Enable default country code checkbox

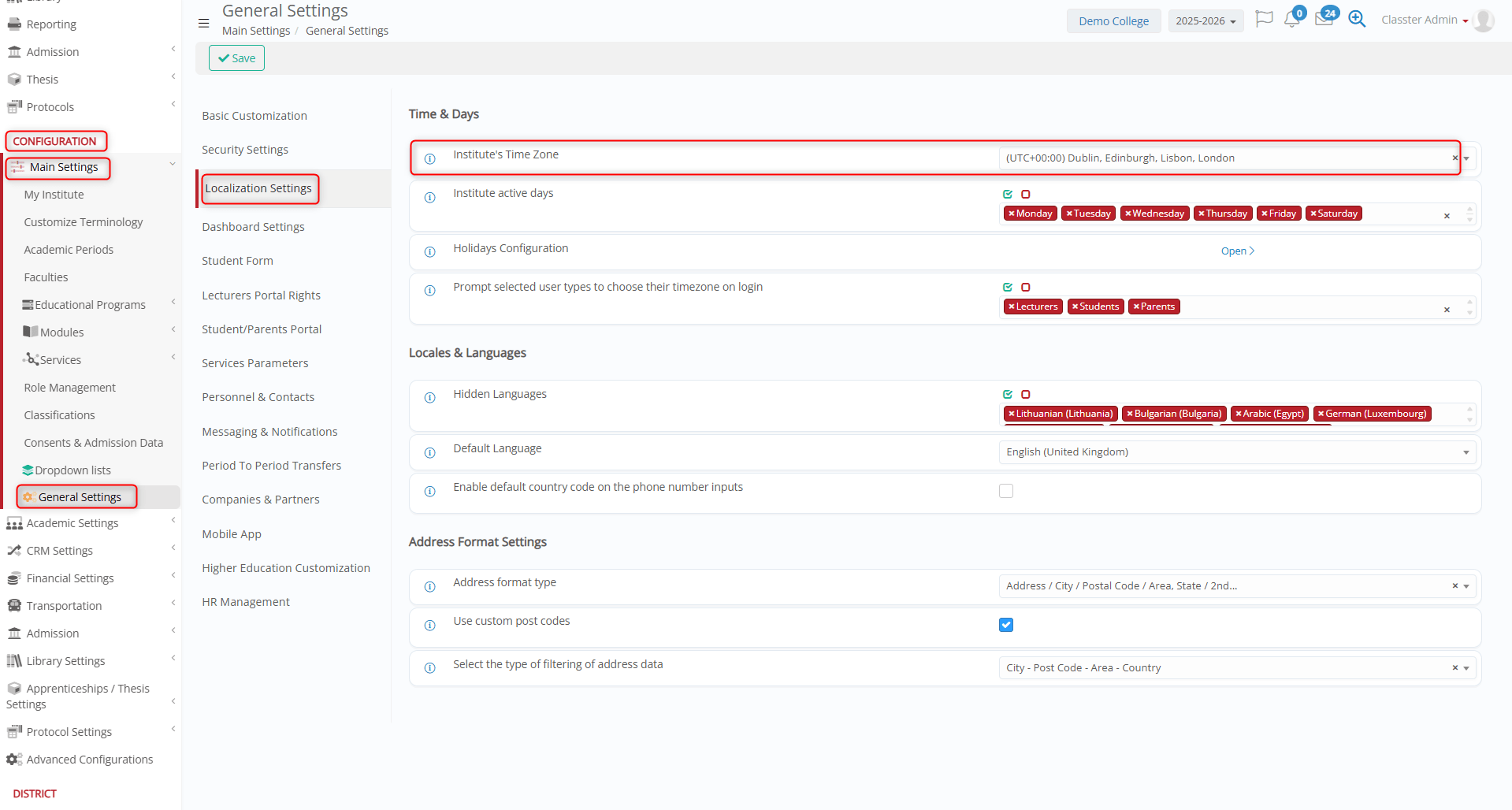[1006, 491]
